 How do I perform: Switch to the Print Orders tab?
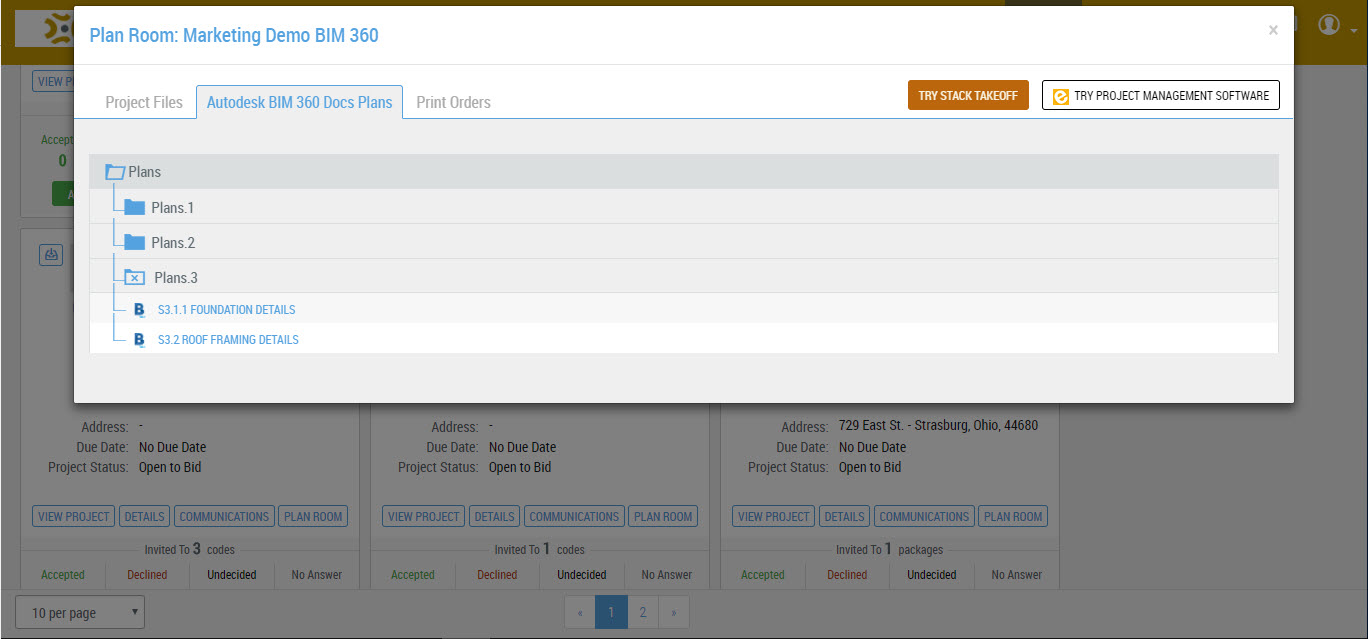pos(452,101)
